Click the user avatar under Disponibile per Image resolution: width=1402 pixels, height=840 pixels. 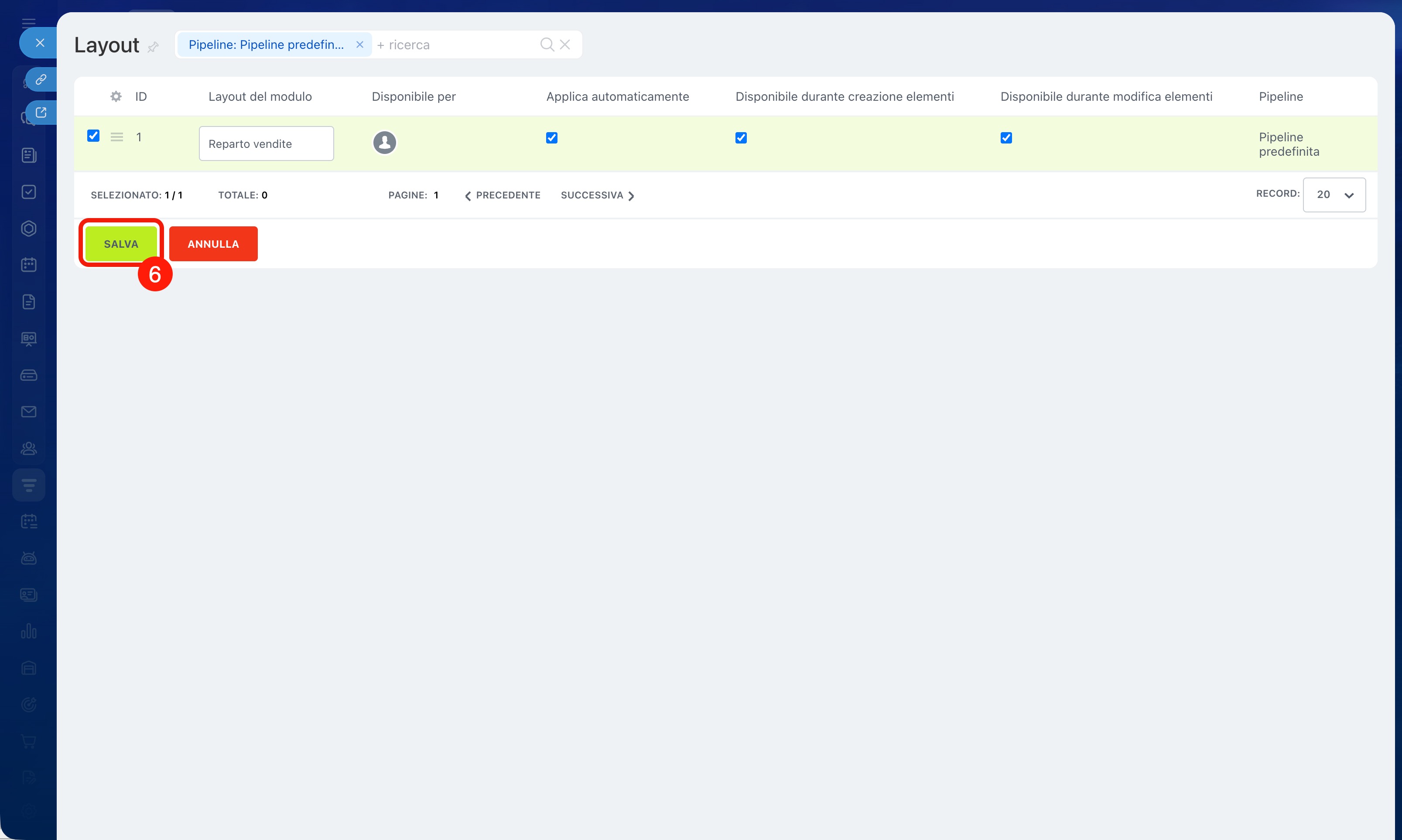384,142
